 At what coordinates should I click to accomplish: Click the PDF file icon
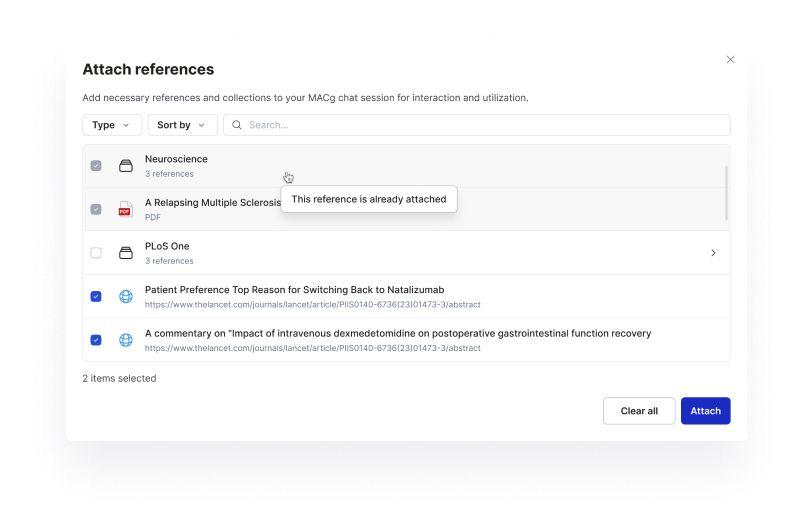tap(126, 209)
